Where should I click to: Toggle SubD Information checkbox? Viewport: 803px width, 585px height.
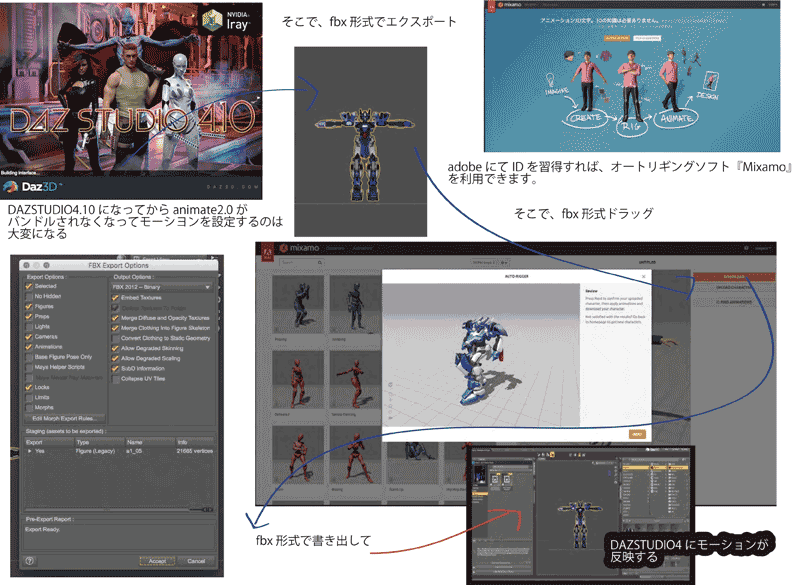115,369
